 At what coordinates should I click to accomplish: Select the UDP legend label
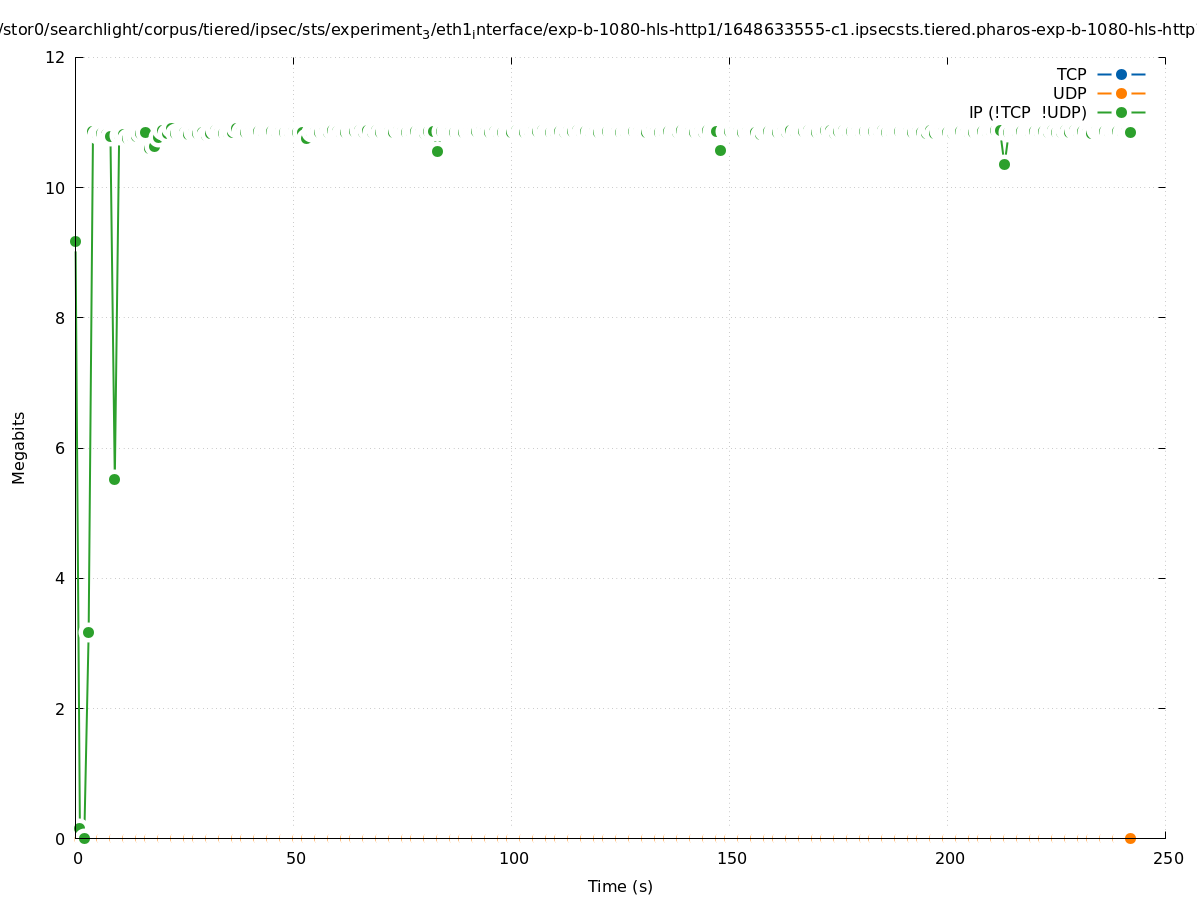click(x=1069, y=94)
